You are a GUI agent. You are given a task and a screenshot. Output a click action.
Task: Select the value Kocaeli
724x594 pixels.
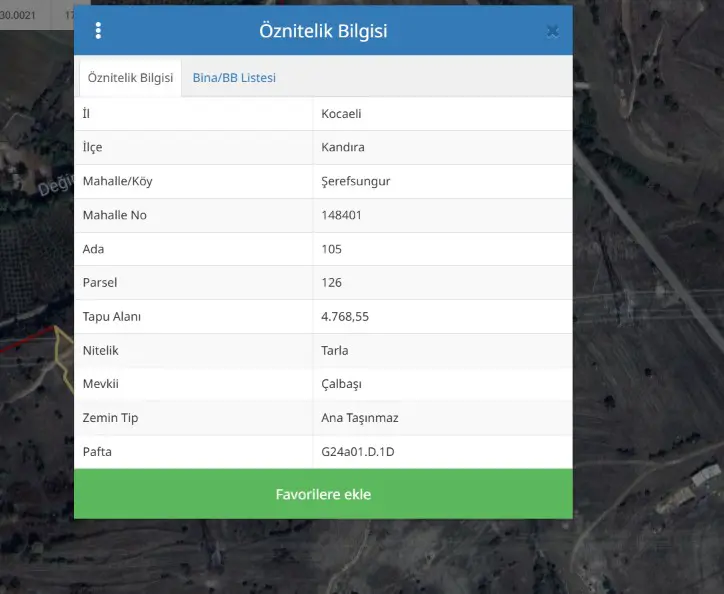(341, 114)
